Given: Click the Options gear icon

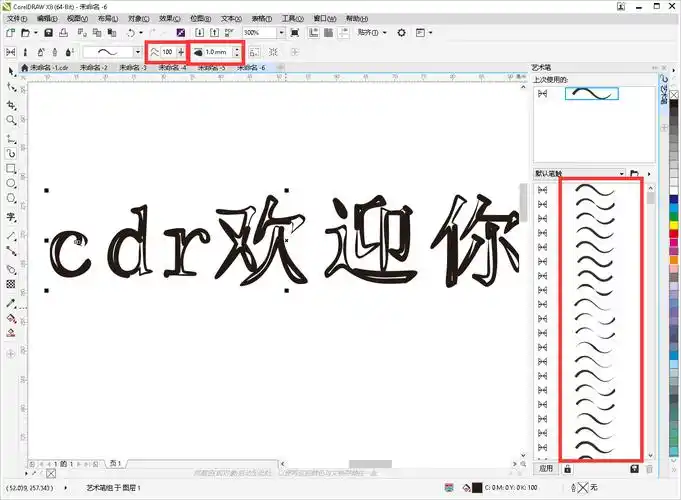Looking at the screenshot, I should point(402,33).
